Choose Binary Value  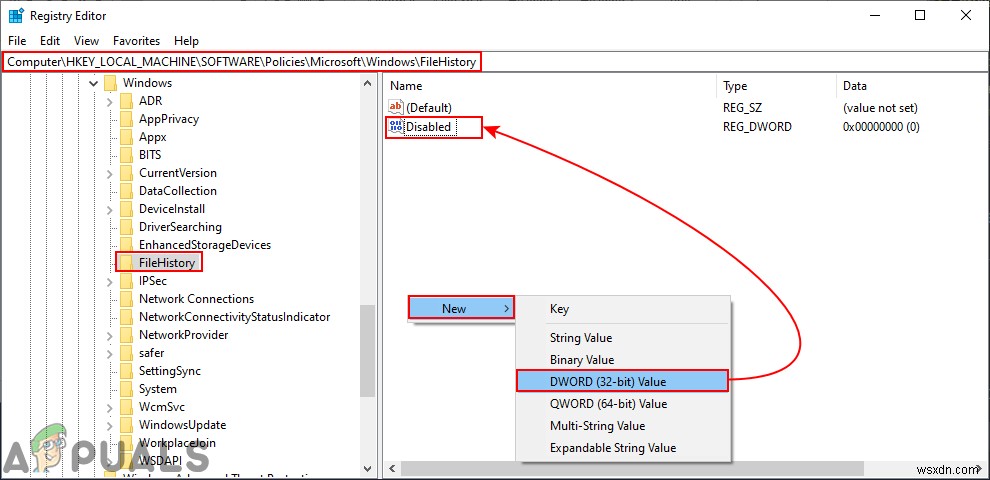[623, 360]
